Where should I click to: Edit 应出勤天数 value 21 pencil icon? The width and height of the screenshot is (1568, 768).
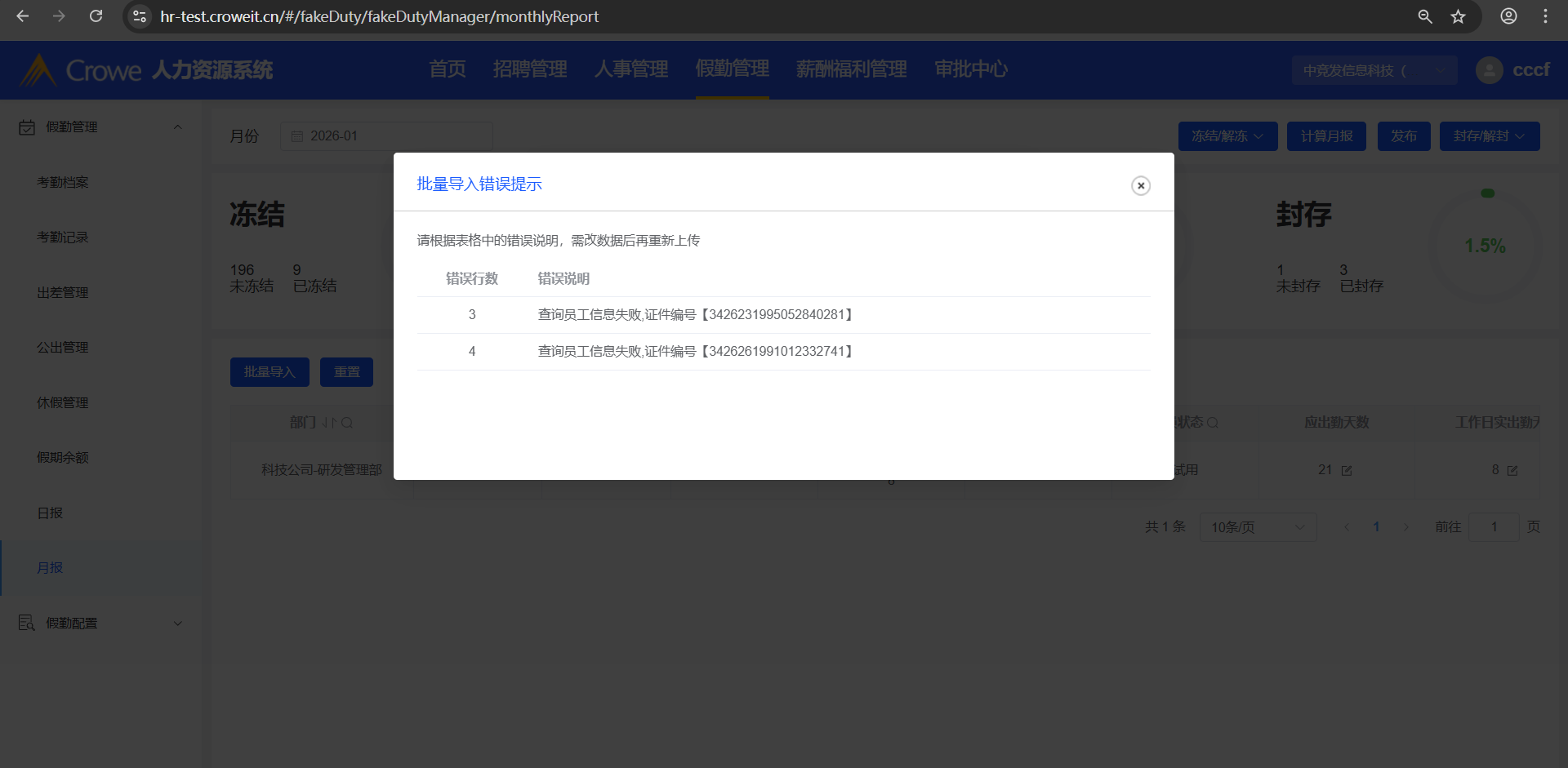(x=1347, y=471)
